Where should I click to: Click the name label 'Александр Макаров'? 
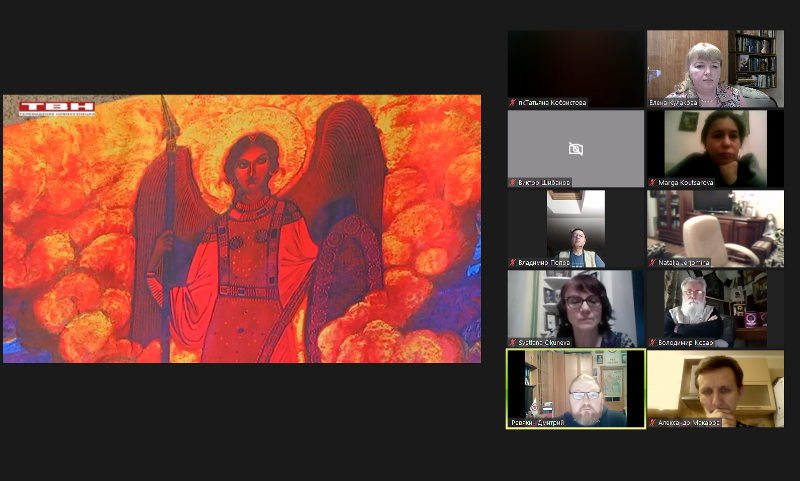point(689,422)
